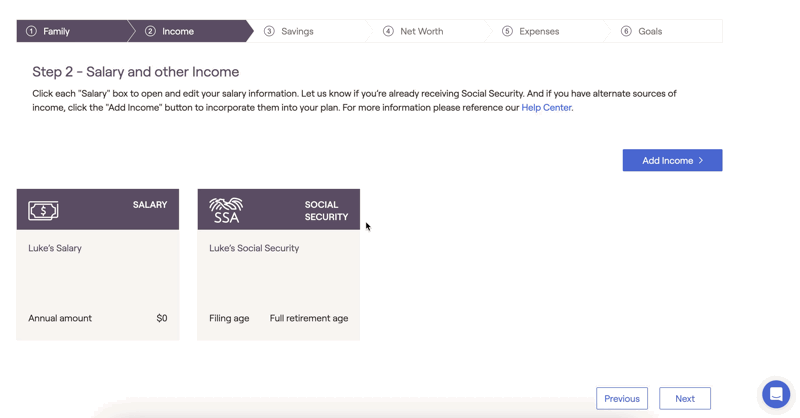Click the dollar bill salary icon
The image size is (800, 418).
43,210
